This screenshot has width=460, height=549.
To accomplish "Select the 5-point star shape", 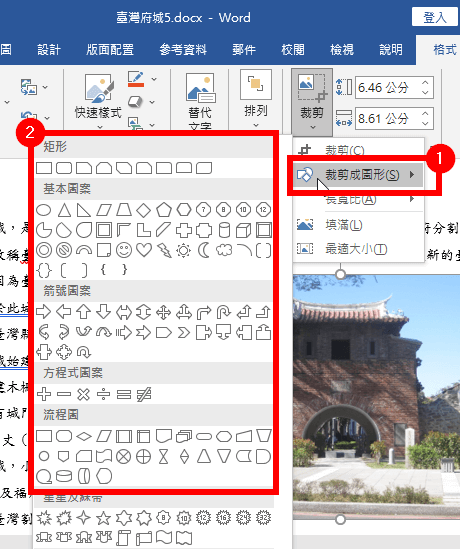I will pos(104,517).
